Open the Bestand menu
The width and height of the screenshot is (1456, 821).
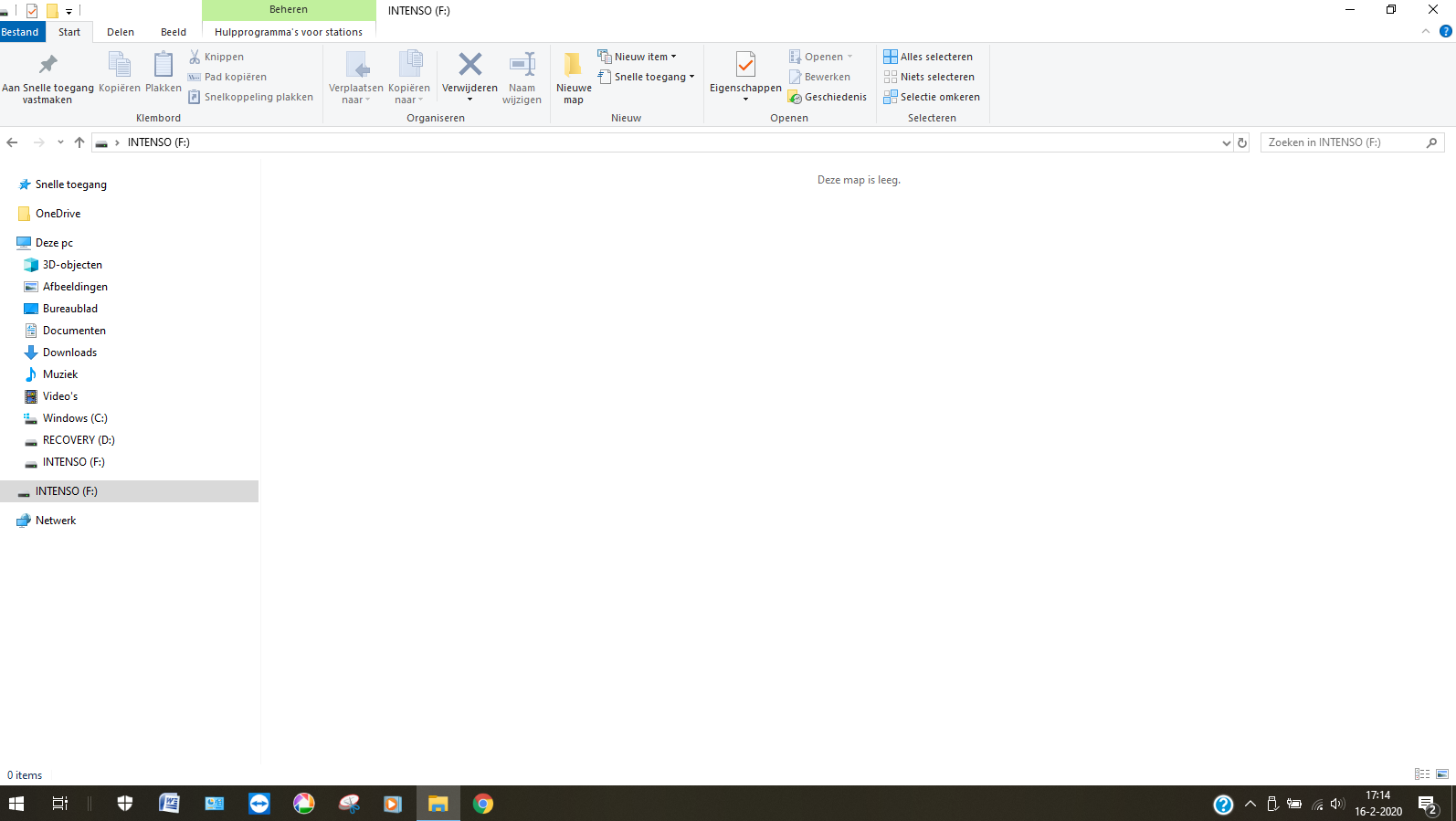click(x=20, y=32)
